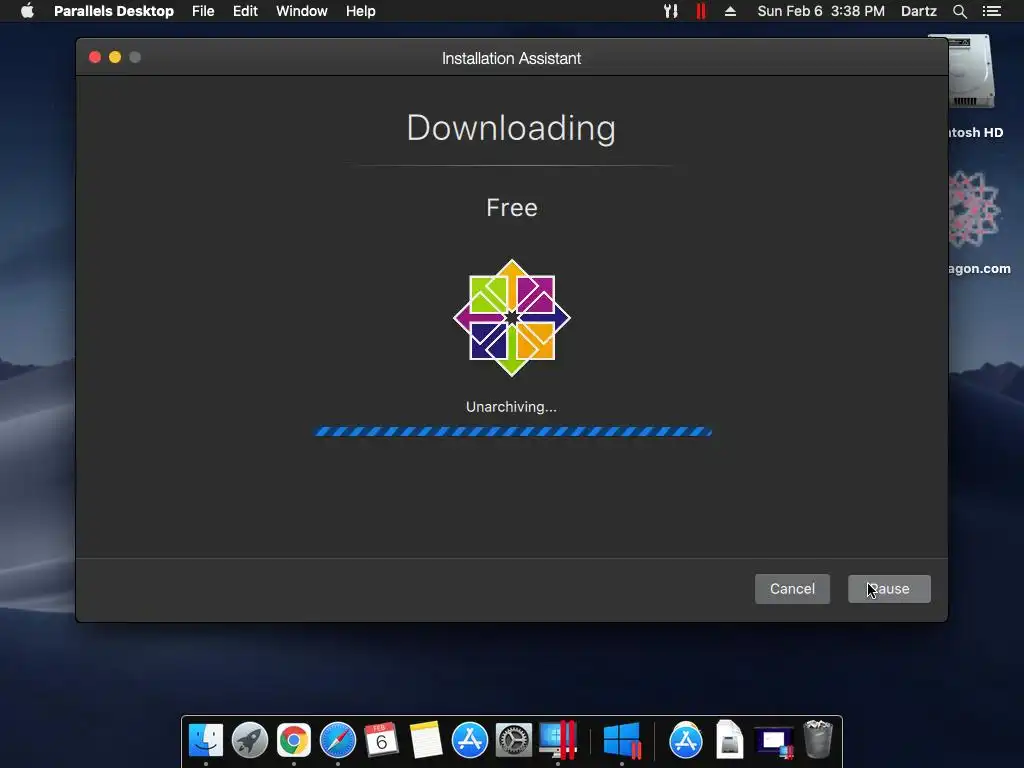Open Applications folder in Dock
This screenshot has width=1024, height=768.
[686, 740]
